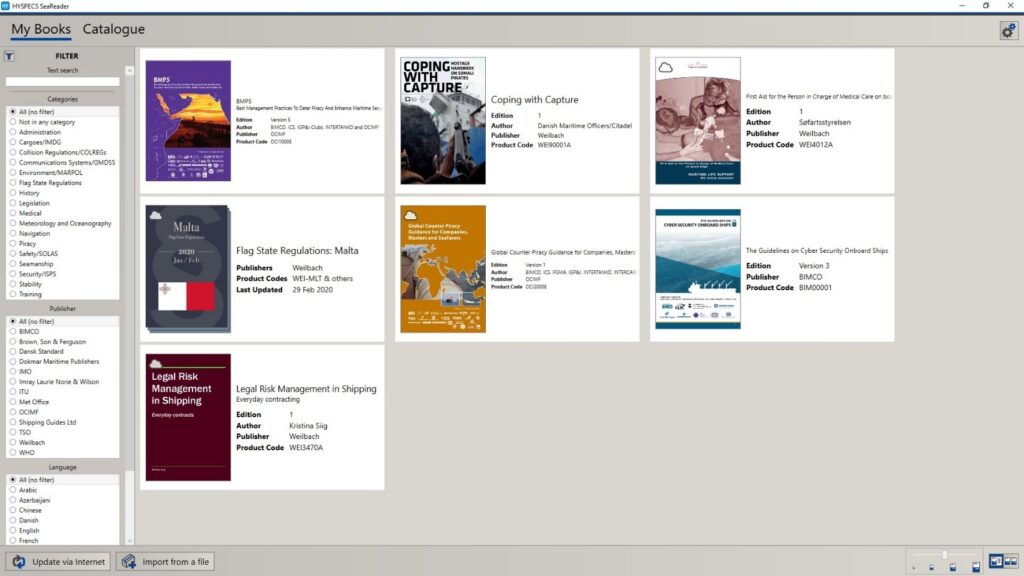The image size is (1024, 576).
Task: Click Import from a file button
Action: (165, 562)
